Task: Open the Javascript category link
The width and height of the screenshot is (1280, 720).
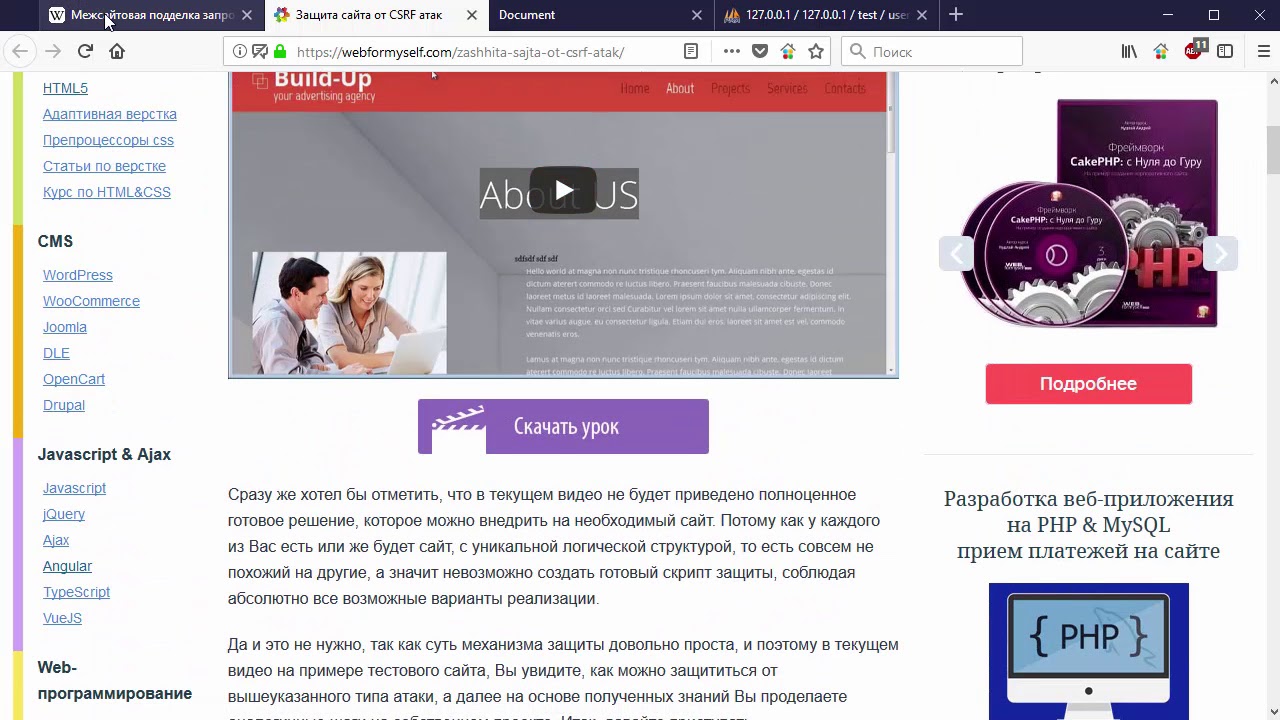Action: click(74, 488)
